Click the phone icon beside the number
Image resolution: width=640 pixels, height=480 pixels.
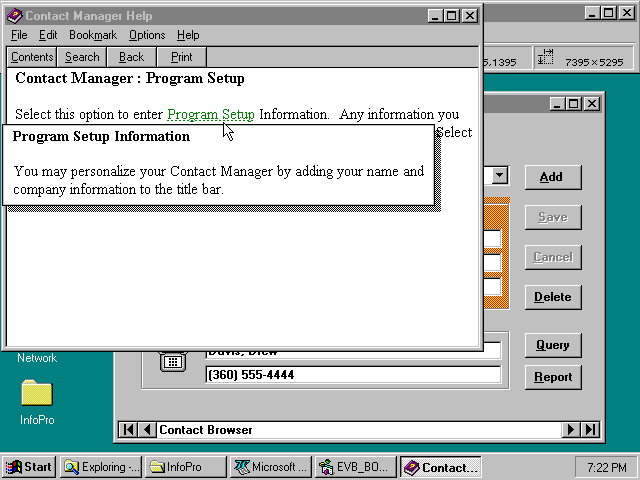(171, 362)
